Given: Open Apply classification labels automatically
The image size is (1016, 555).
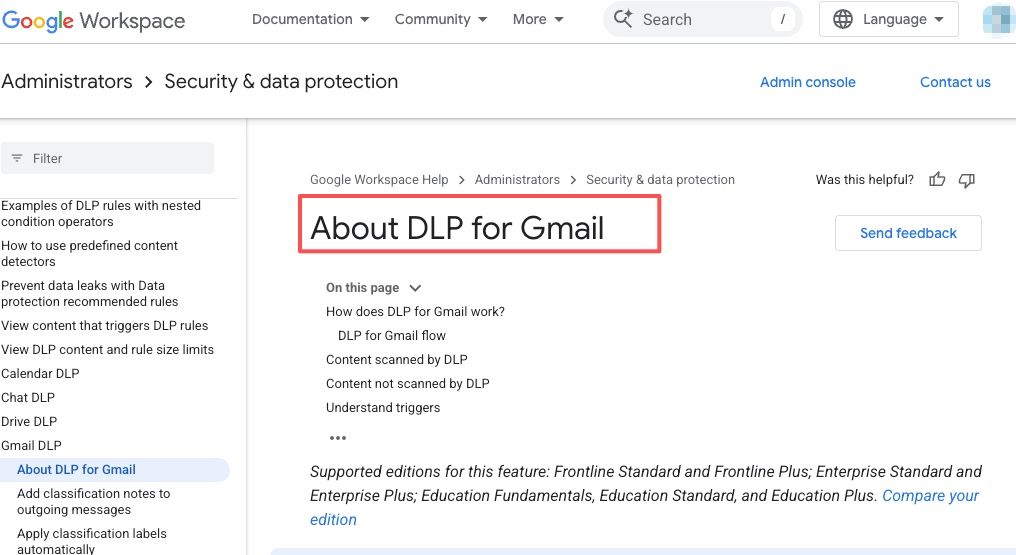Looking at the screenshot, I should click(91, 541).
